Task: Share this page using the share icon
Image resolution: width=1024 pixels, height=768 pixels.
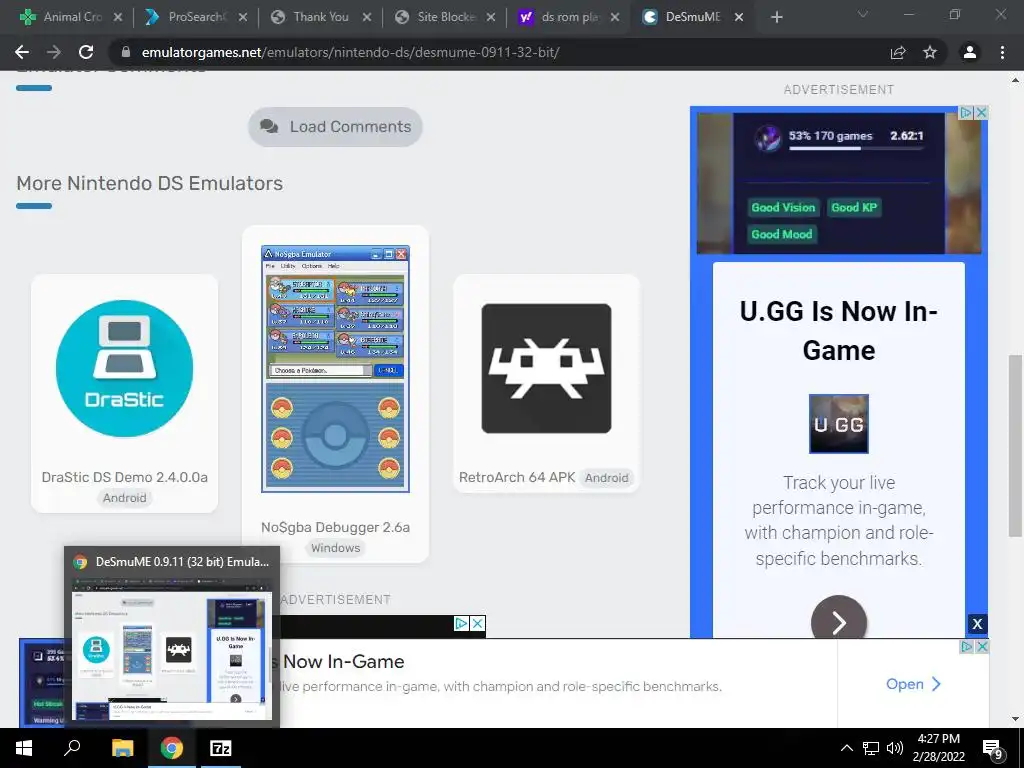Action: tap(898, 52)
